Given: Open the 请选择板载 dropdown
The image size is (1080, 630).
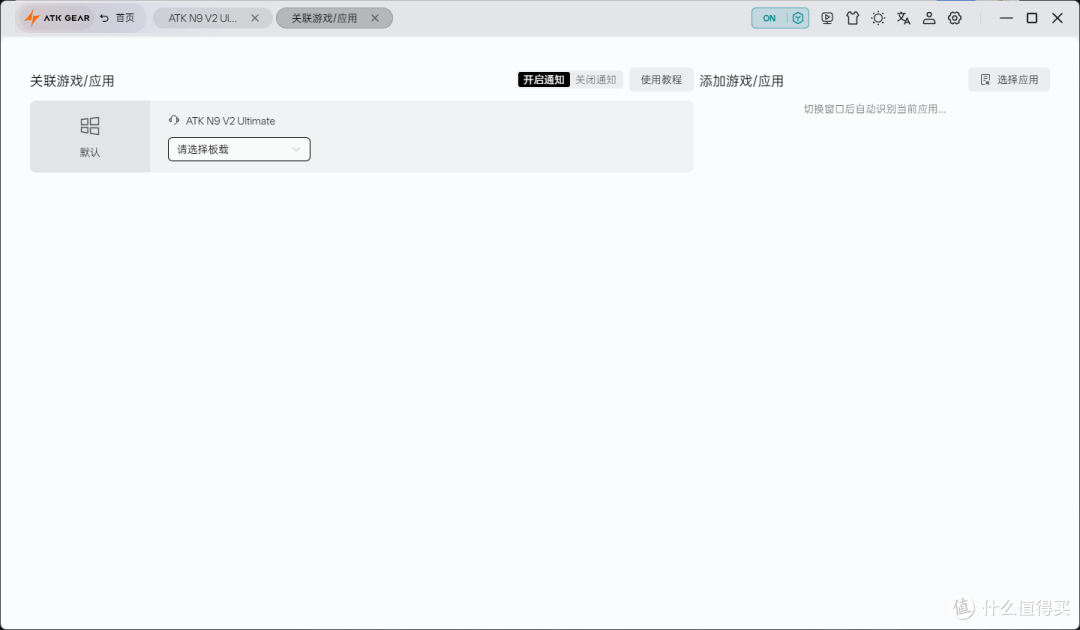Looking at the screenshot, I should 239,149.
